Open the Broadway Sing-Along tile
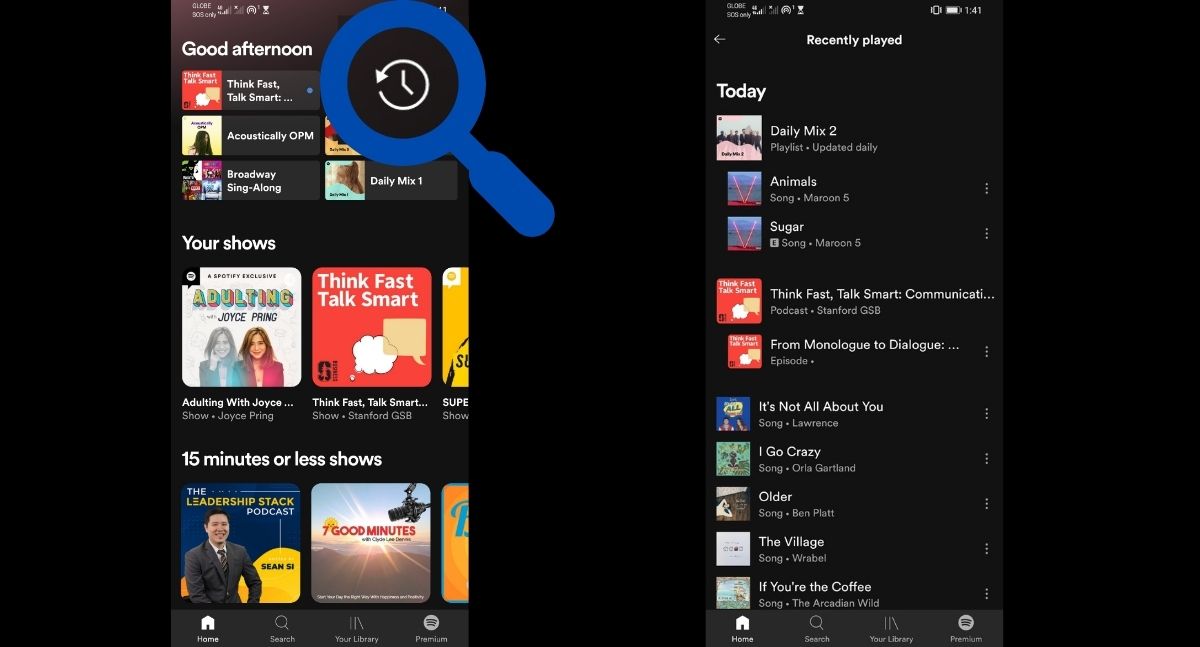The width and height of the screenshot is (1200, 647). pyautogui.click(x=251, y=181)
